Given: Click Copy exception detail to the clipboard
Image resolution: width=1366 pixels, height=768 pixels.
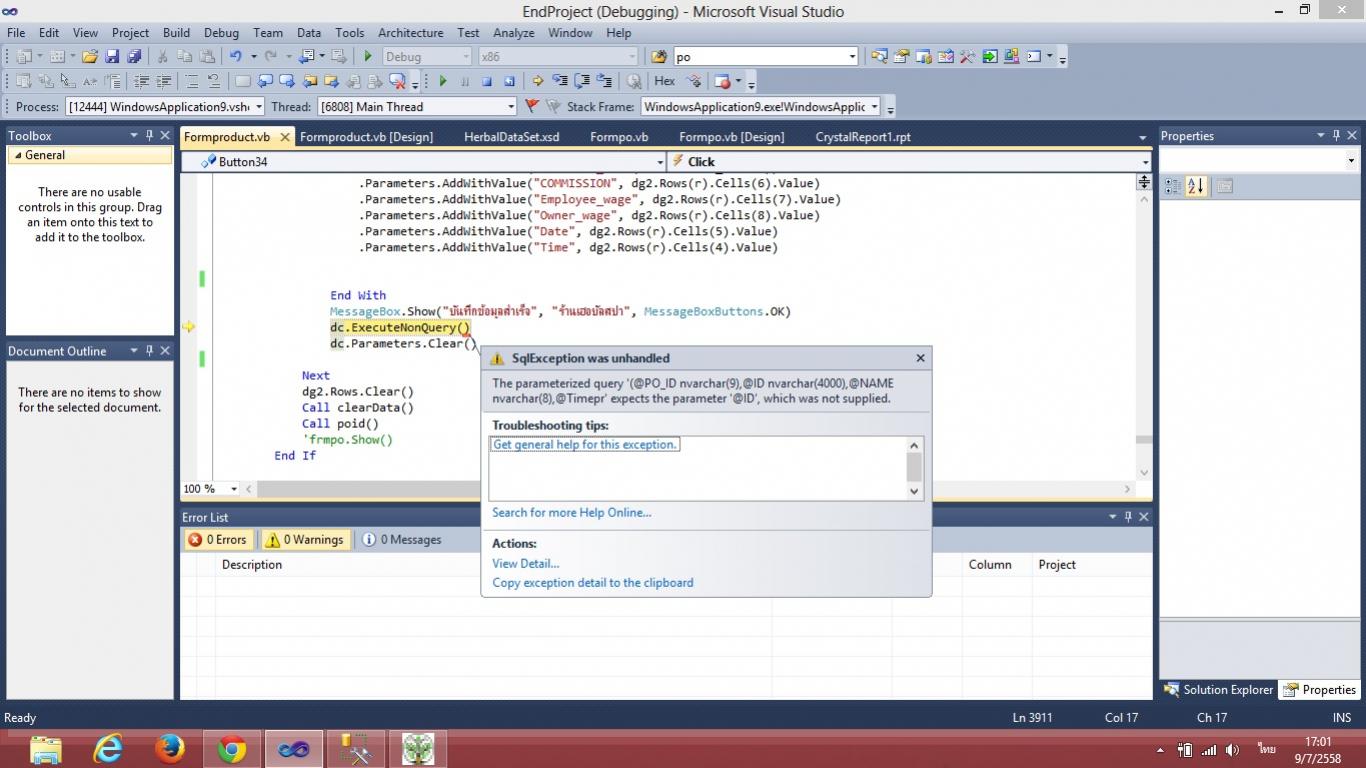Looking at the screenshot, I should [592, 583].
